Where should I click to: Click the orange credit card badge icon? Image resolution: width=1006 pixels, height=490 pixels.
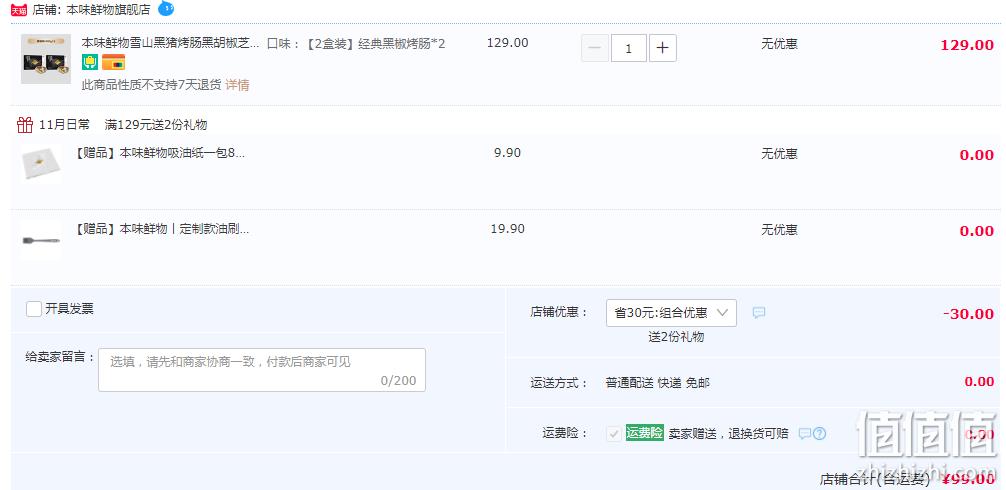(114, 62)
